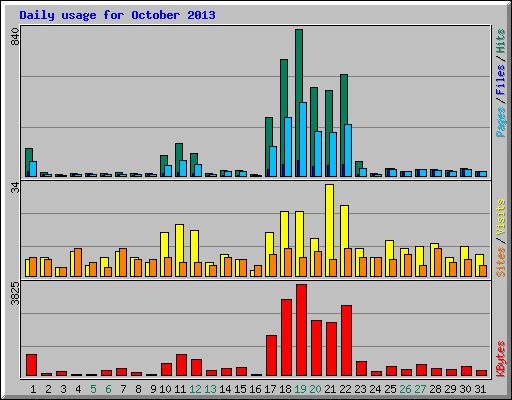Click day label '22' on the x-axis
The image size is (512, 400).
(x=345, y=389)
